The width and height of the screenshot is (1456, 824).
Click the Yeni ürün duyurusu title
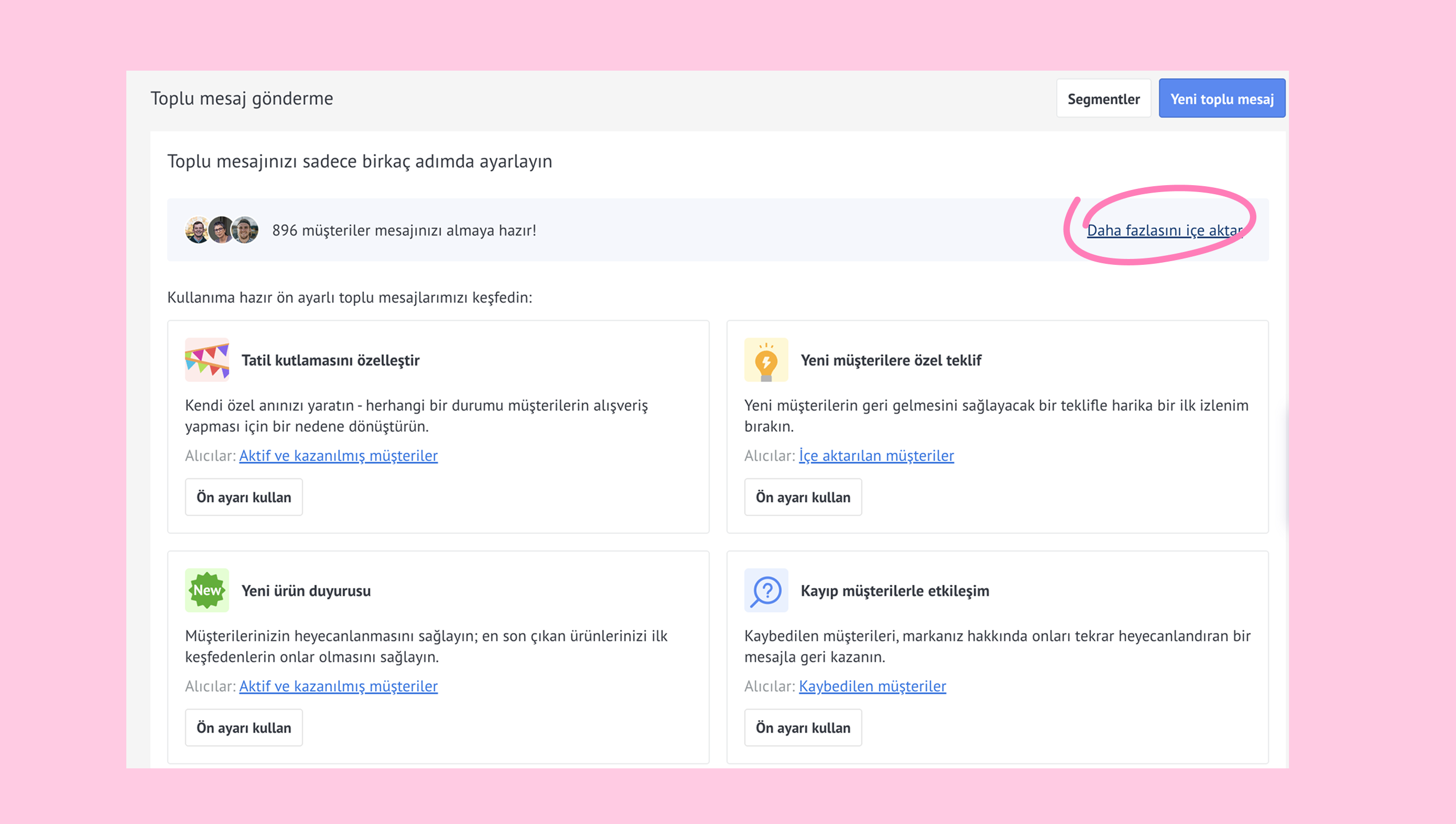tap(306, 591)
